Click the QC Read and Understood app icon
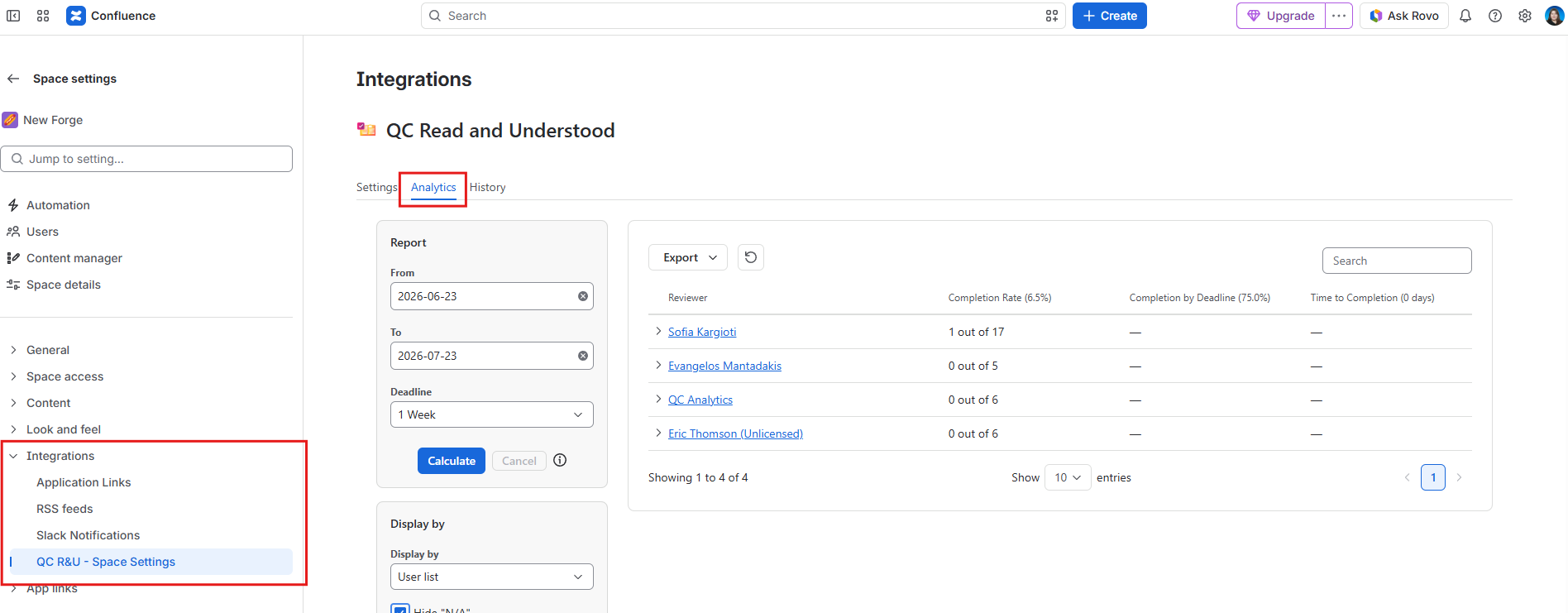 click(366, 130)
